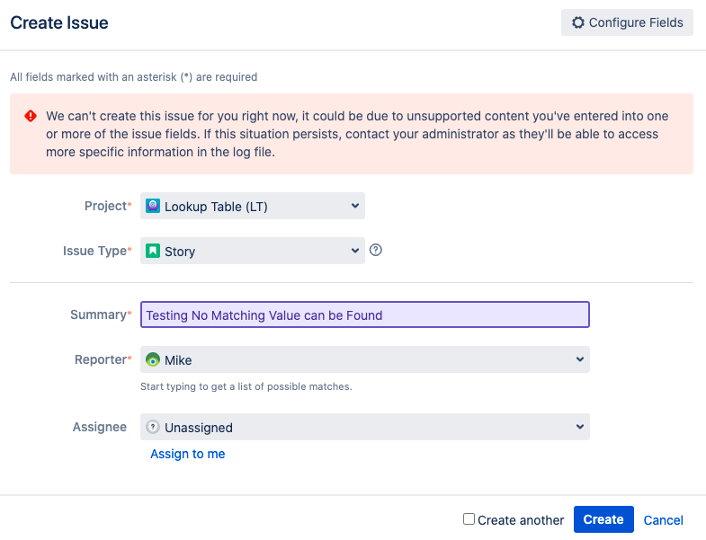Expand the Project dropdown arrow
The image size is (706, 540).
coord(355,206)
